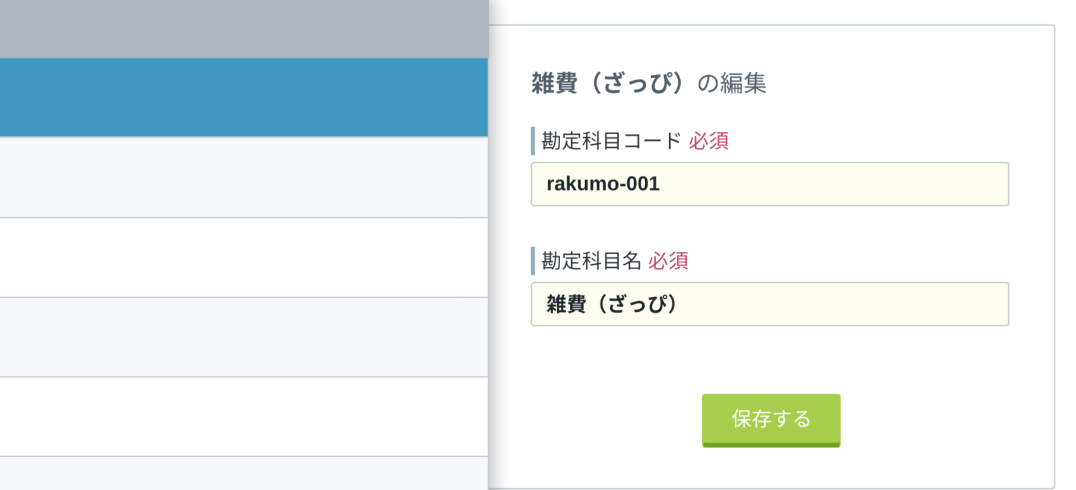1076x490 pixels.
Task: Select the blue highlighted list row
Action: (244, 97)
